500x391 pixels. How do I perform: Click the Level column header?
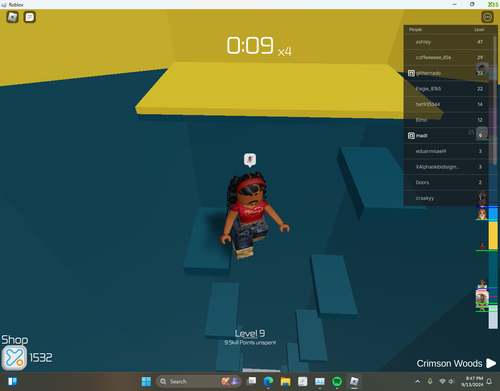point(479,30)
